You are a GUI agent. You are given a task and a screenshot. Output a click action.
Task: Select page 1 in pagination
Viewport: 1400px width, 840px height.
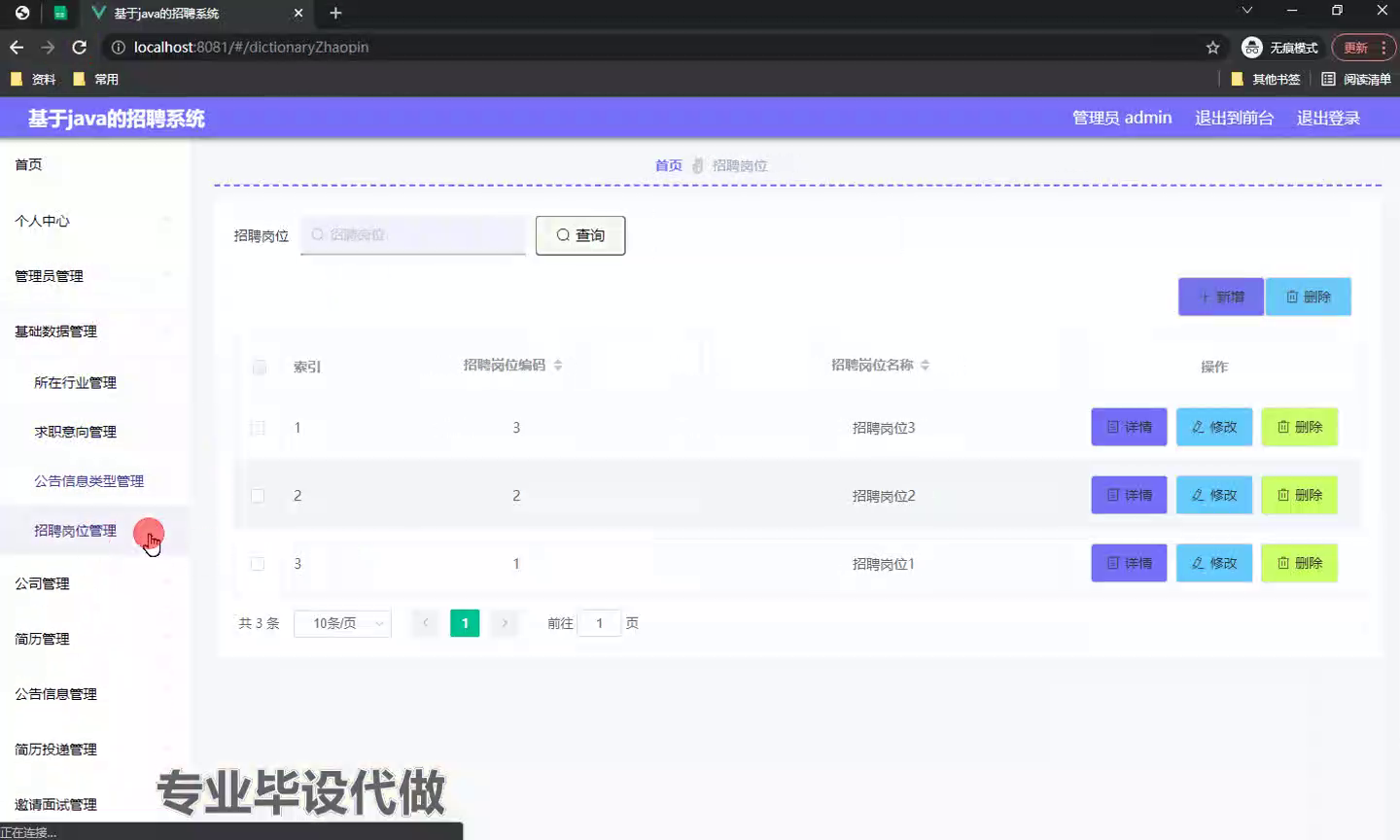465,623
